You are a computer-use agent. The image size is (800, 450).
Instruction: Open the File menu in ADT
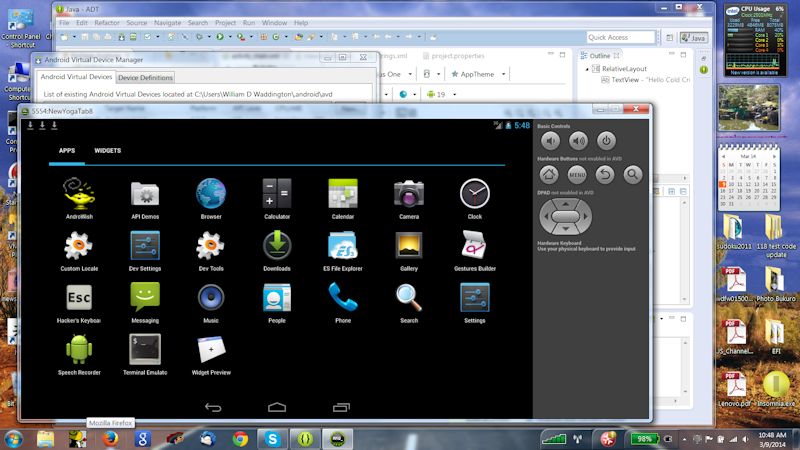[x=64, y=23]
